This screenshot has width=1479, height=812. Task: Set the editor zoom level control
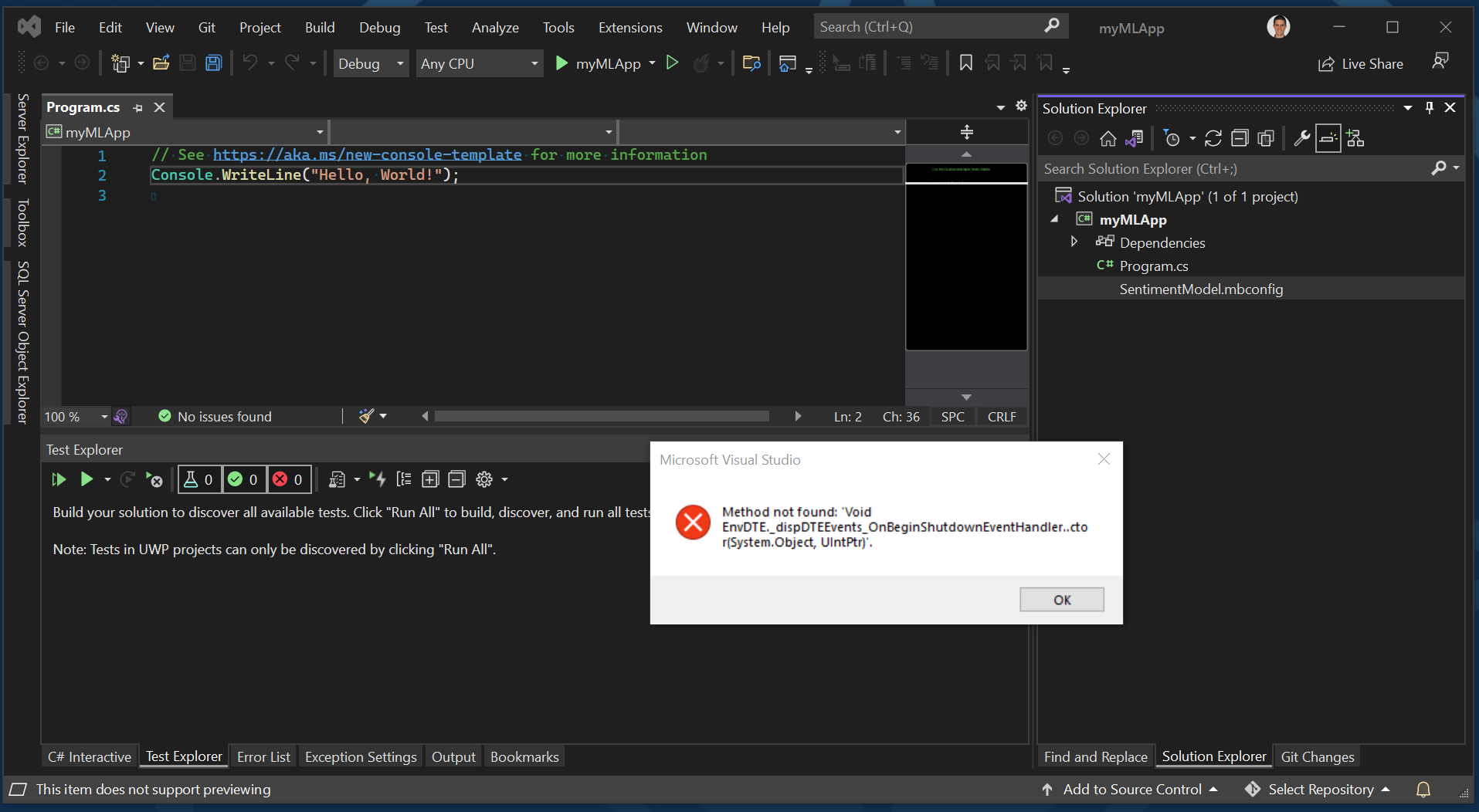(73, 416)
